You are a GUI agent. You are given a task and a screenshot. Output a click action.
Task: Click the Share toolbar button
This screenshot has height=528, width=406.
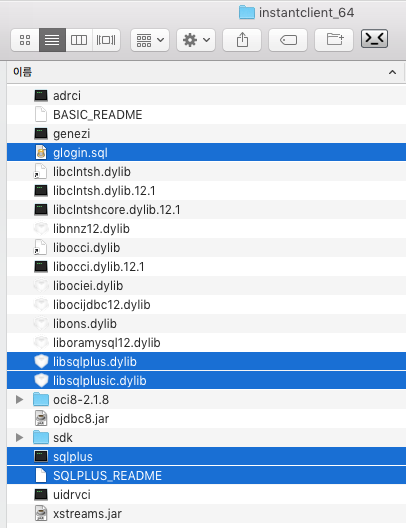pos(242,40)
